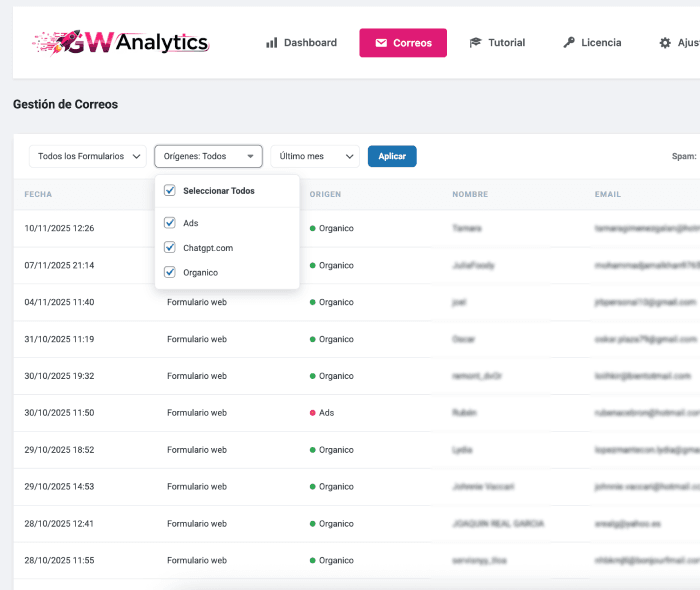This screenshot has width=700, height=590.
Task: Toggle the Seleccionar Todos checkbox
Action: pyautogui.click(x=170, y=191)
